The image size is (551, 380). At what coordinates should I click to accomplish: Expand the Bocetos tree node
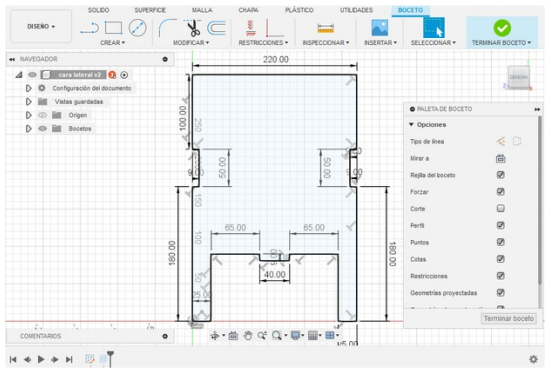[x=29, y=128]
